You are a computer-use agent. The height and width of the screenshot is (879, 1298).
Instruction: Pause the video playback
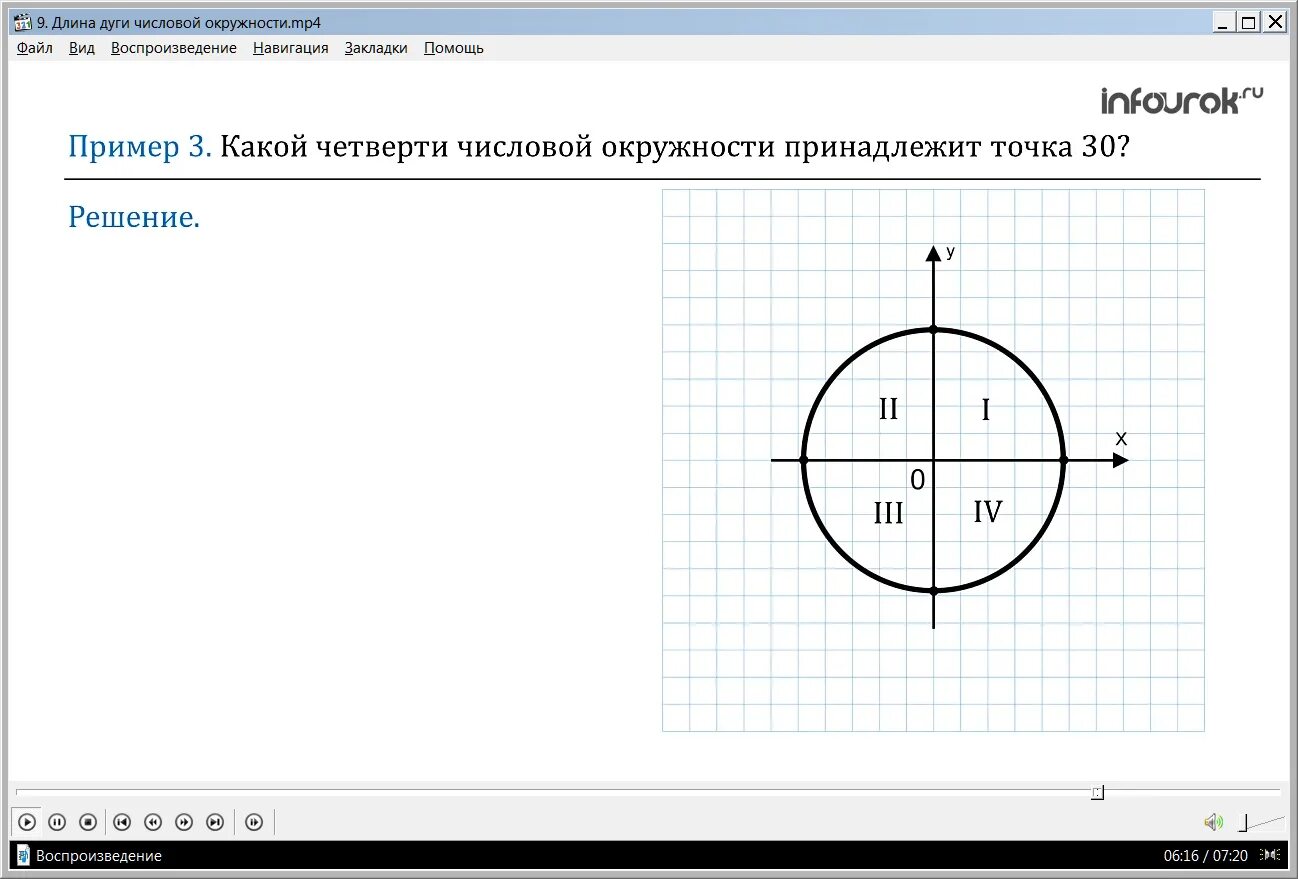click(57, 822)
